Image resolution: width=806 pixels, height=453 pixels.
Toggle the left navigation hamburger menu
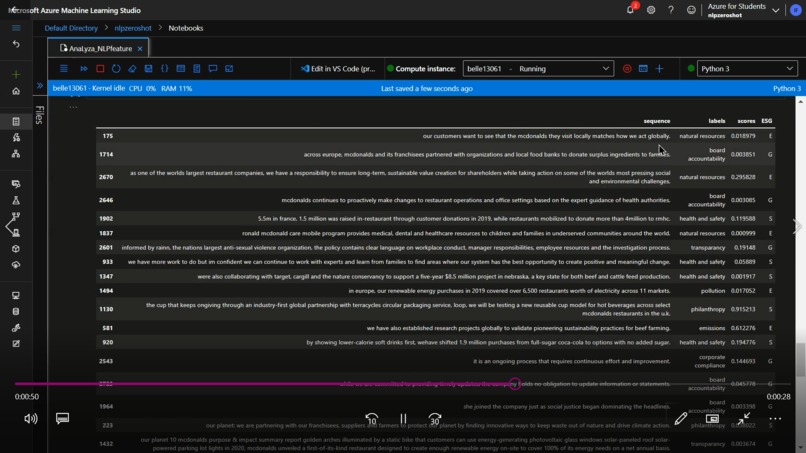click(x=16, y=28)
